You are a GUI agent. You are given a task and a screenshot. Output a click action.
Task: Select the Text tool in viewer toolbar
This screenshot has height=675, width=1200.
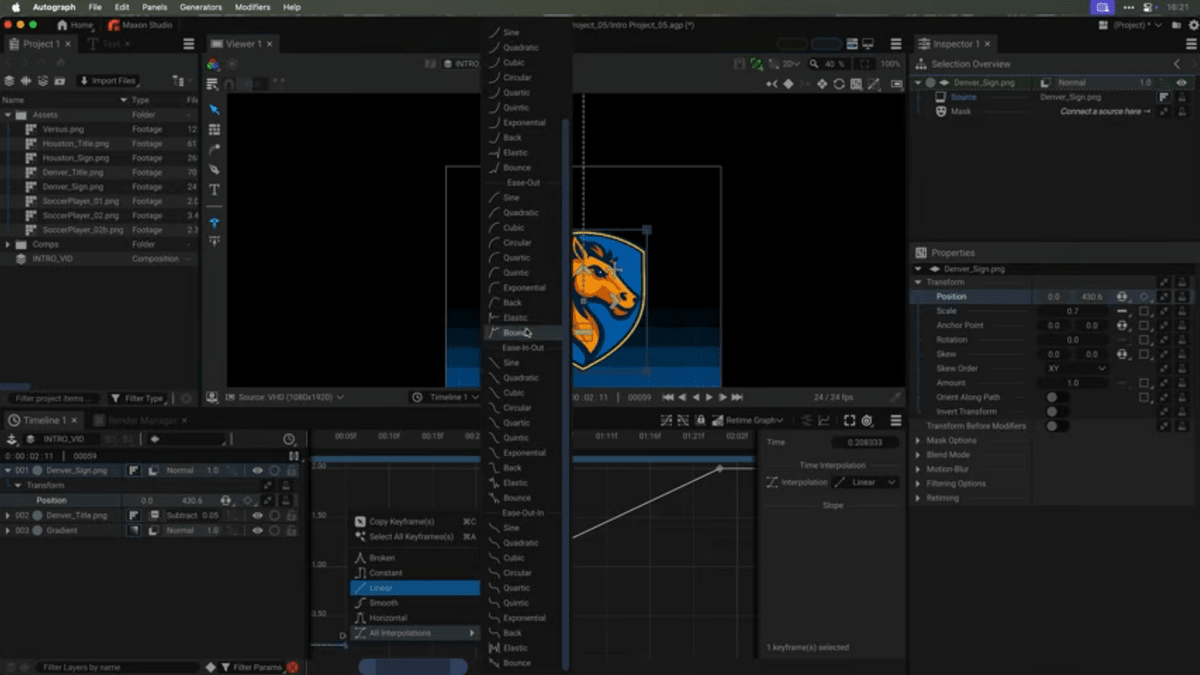214,190
